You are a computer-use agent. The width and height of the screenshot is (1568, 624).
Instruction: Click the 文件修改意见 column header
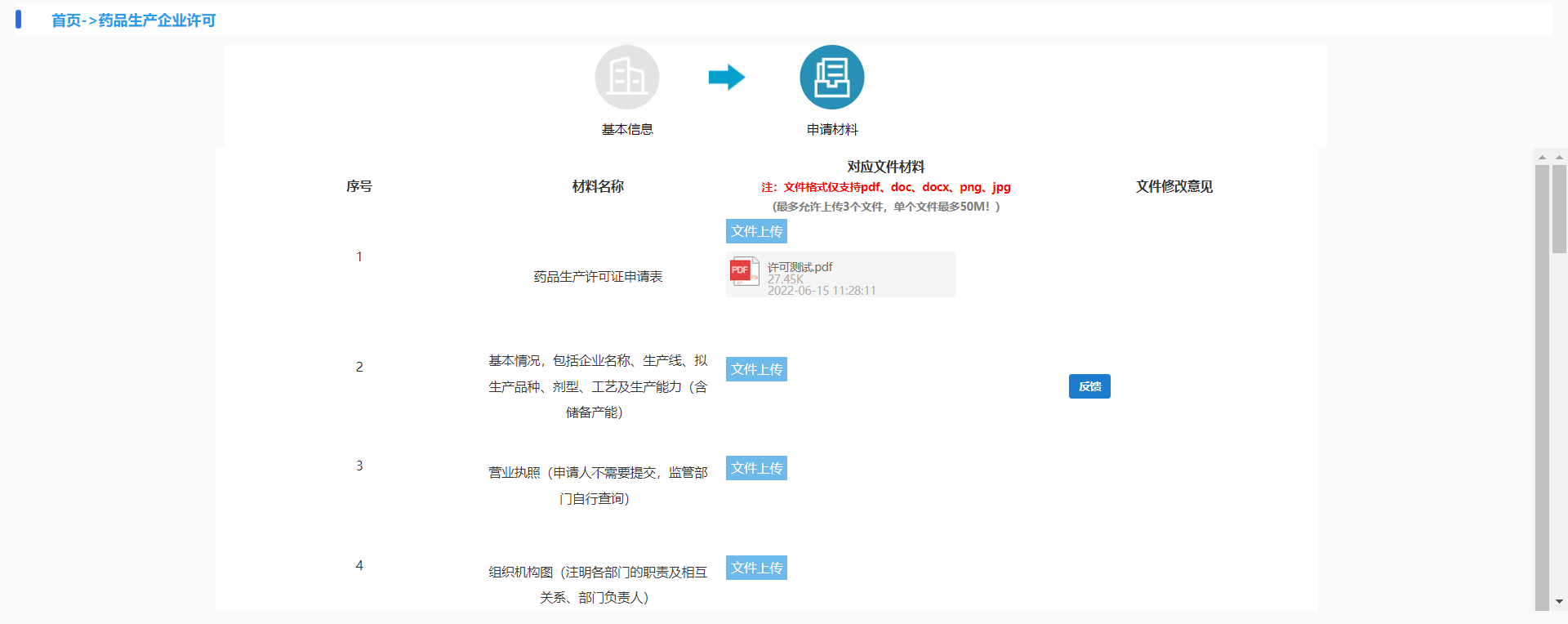[1174, 186]
